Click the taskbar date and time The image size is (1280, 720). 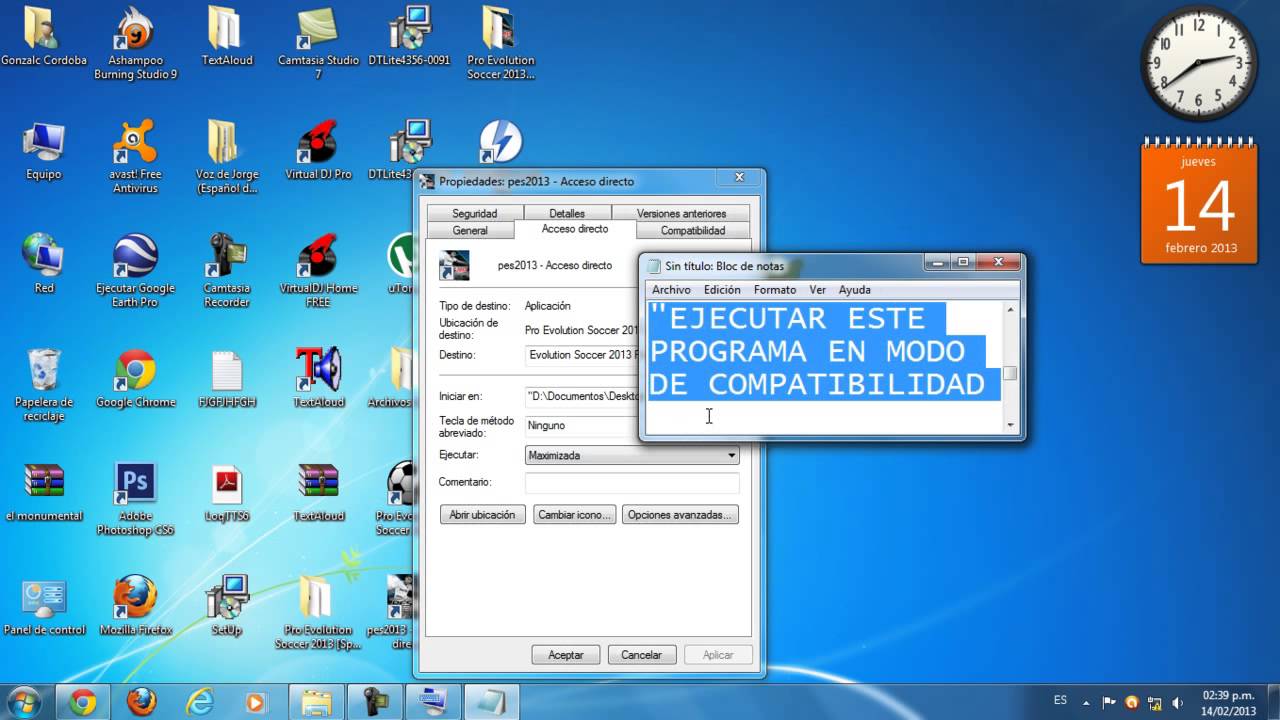click(1229, 702)
